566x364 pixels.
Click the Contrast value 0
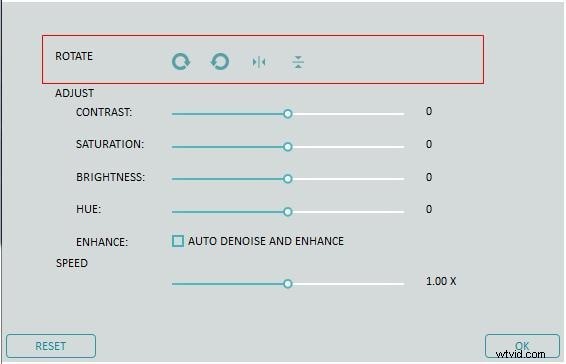click(x=428, y=111)
